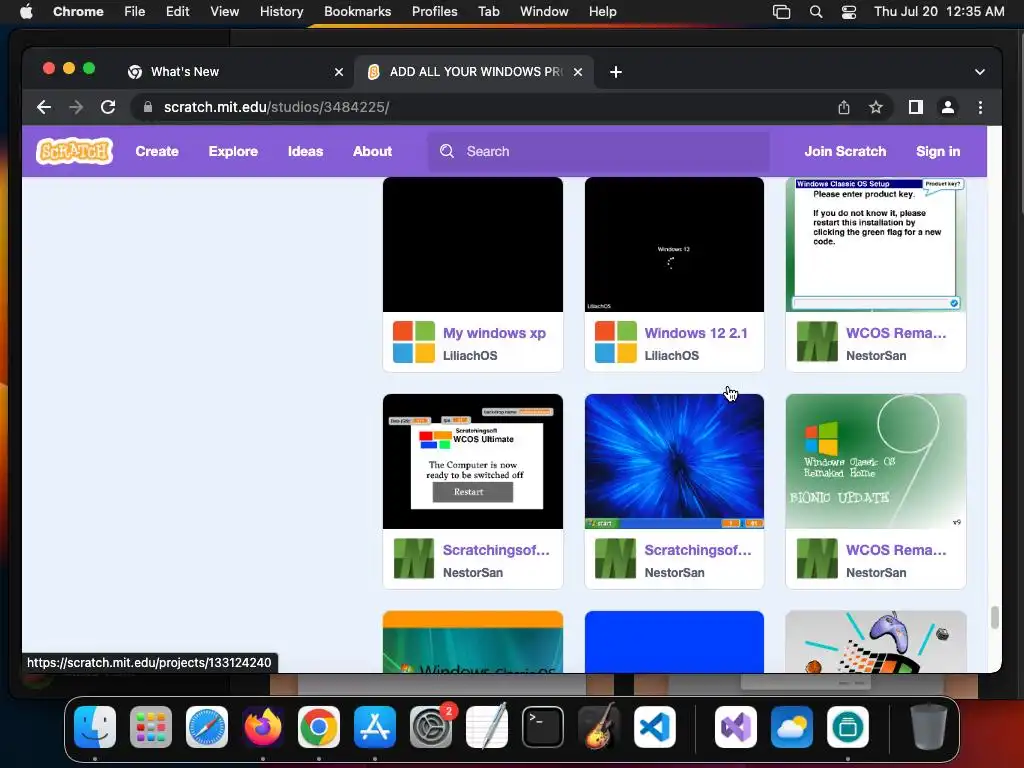The height and width of the screenshot is (768, 1024).
Task: Click the browser forward arrow
Action: point(76,107)
